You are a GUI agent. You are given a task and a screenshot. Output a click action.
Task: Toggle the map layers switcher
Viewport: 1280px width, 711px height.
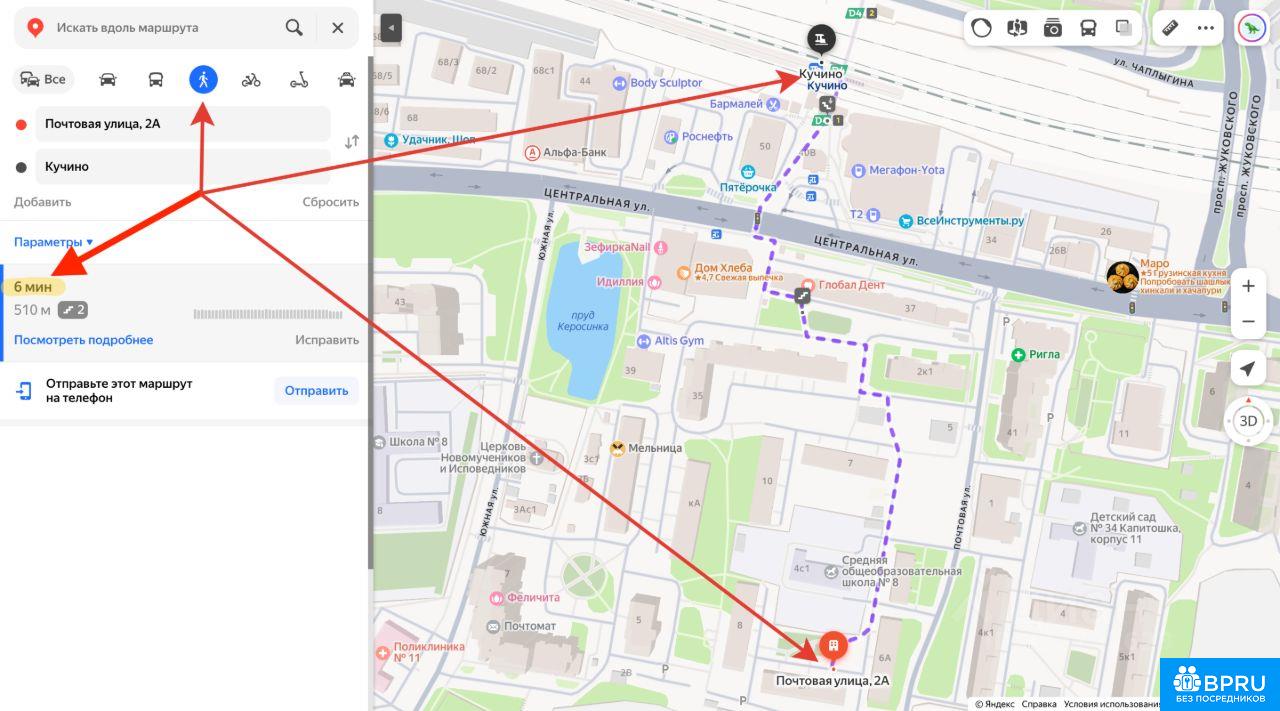point(1124,28)
